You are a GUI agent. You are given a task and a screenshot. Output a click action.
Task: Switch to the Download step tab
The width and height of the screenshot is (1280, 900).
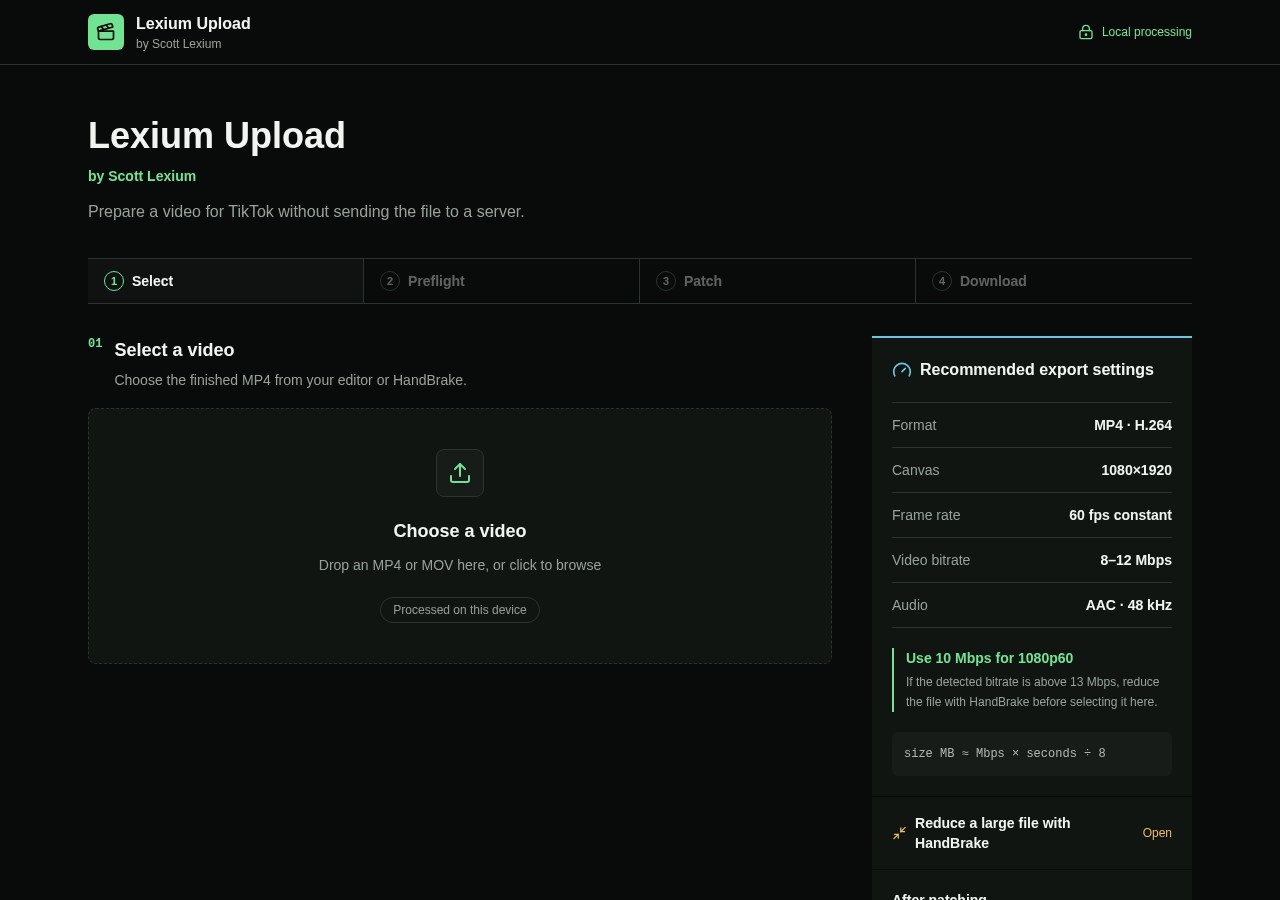[1054, 281]
